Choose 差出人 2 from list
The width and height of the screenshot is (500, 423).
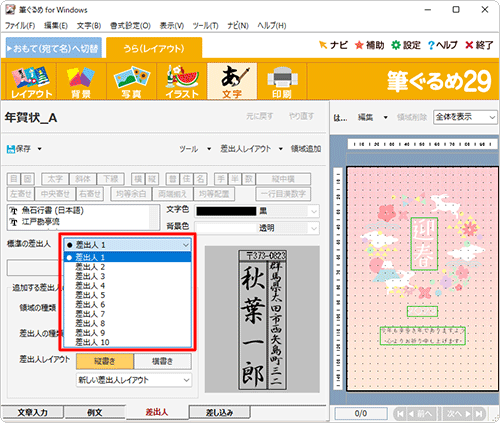(128, 267)
